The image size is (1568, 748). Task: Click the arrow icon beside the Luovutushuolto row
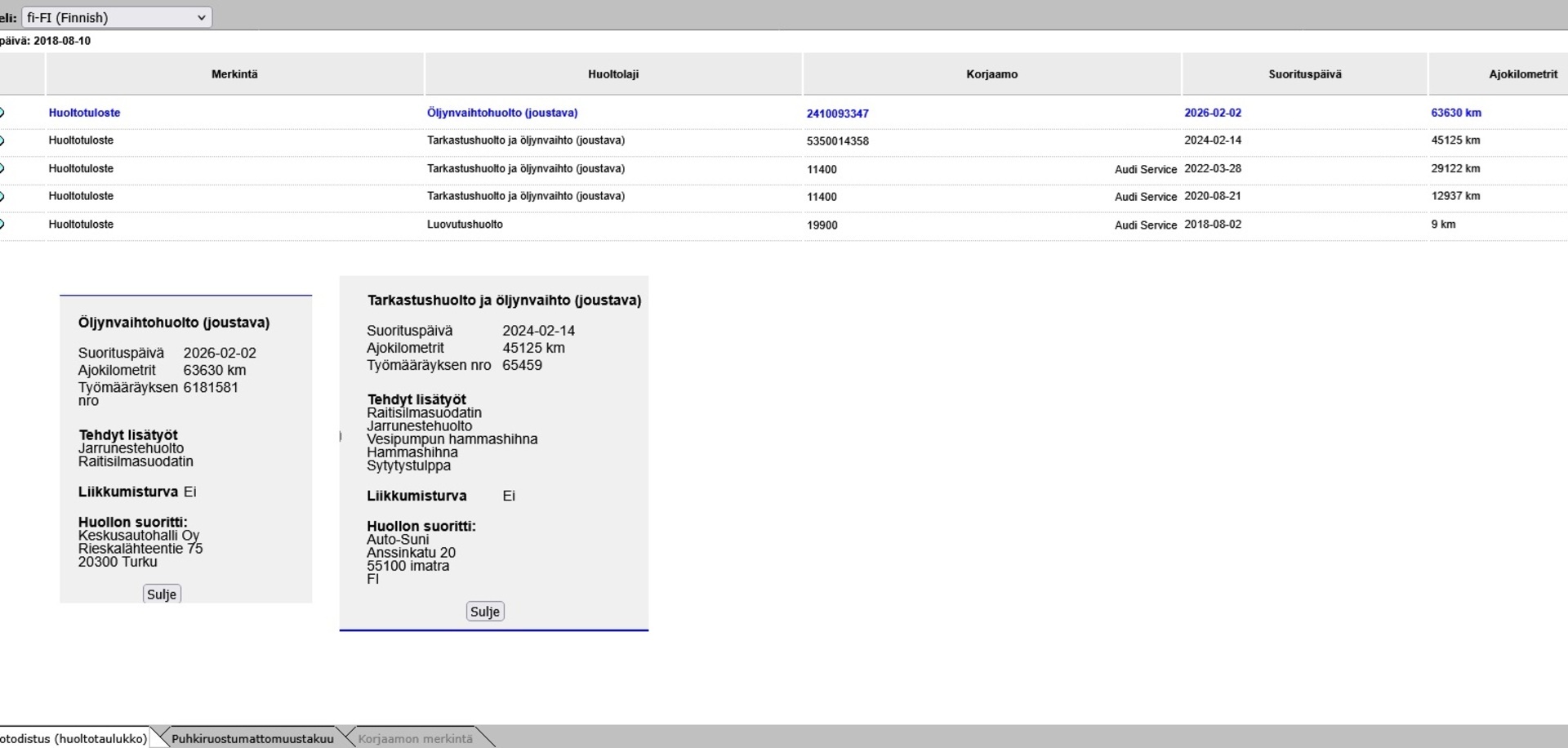point(2,224)
